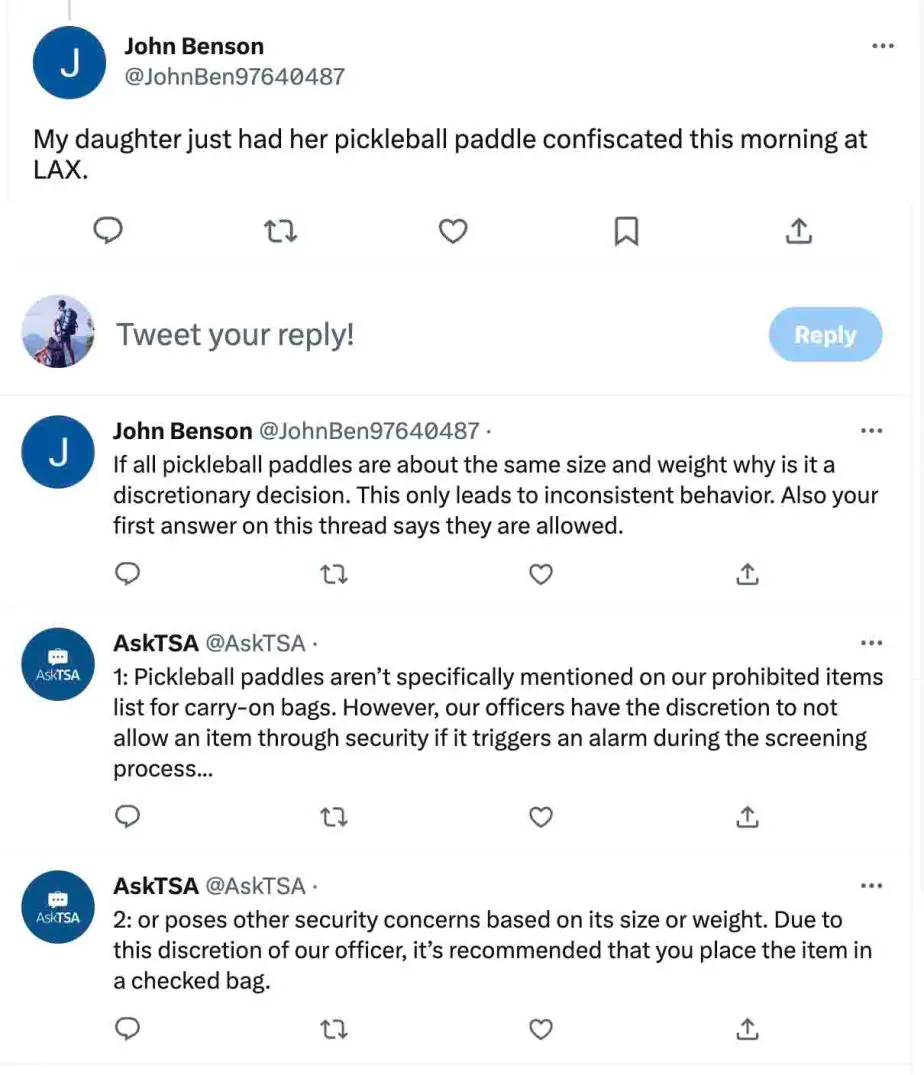Open more options on John Benson's reply
The height and width of the screenshot is (1075, 924).
tap(871, 431)
